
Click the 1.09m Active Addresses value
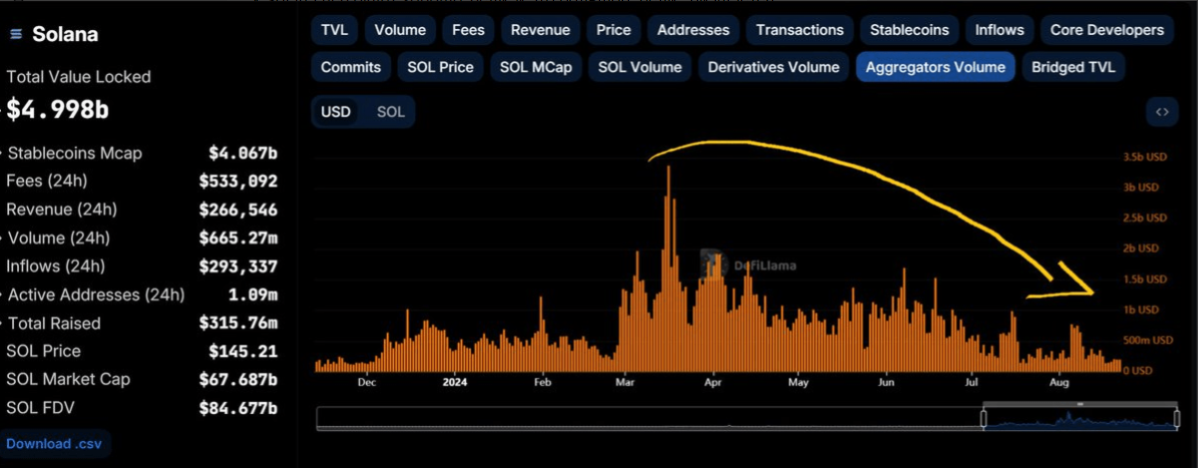click(x=253, y=295)
